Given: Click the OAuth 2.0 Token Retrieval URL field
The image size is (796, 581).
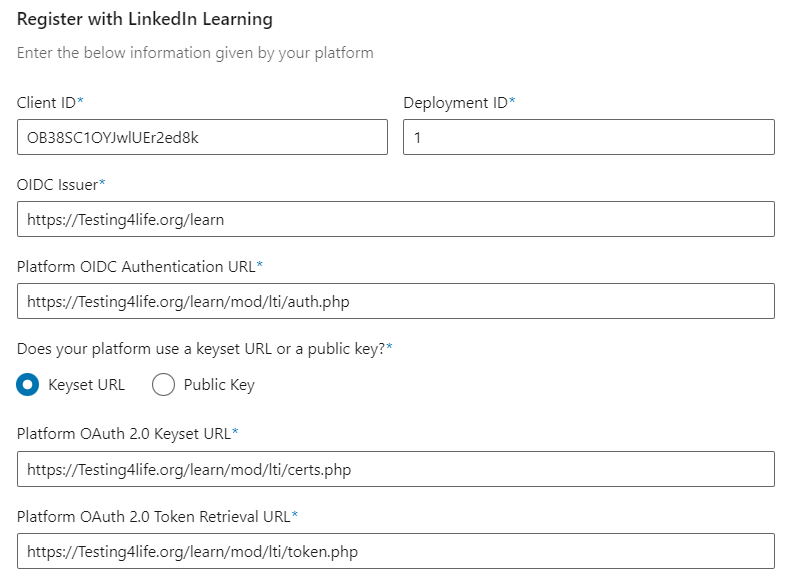Looking at the screenshot, I should pyautogui.click(x=396, y=551).
